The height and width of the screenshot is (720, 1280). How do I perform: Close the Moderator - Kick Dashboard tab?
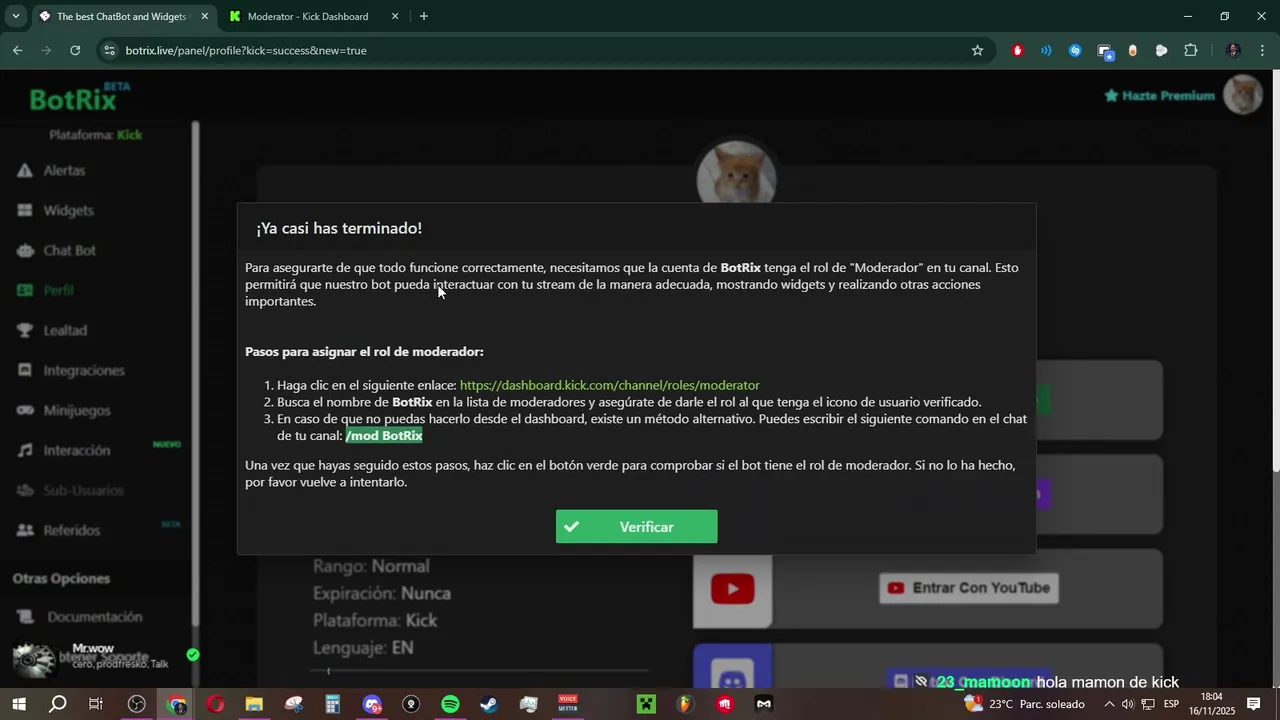pyautogui.click(x=395, y=16)
